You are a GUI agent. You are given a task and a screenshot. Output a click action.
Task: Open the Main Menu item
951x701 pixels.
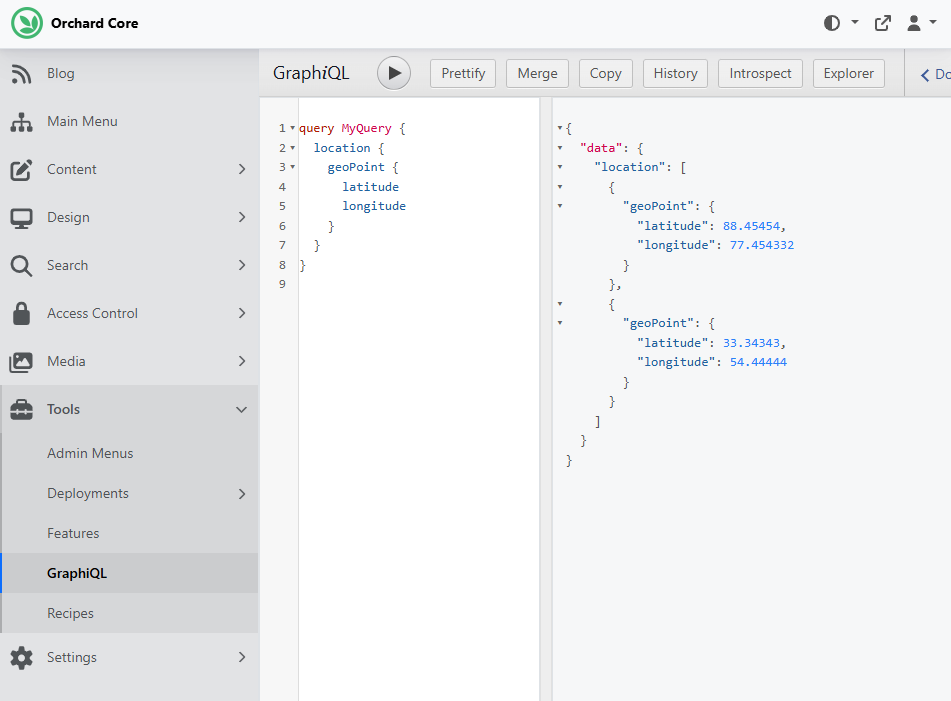point(82,121)
